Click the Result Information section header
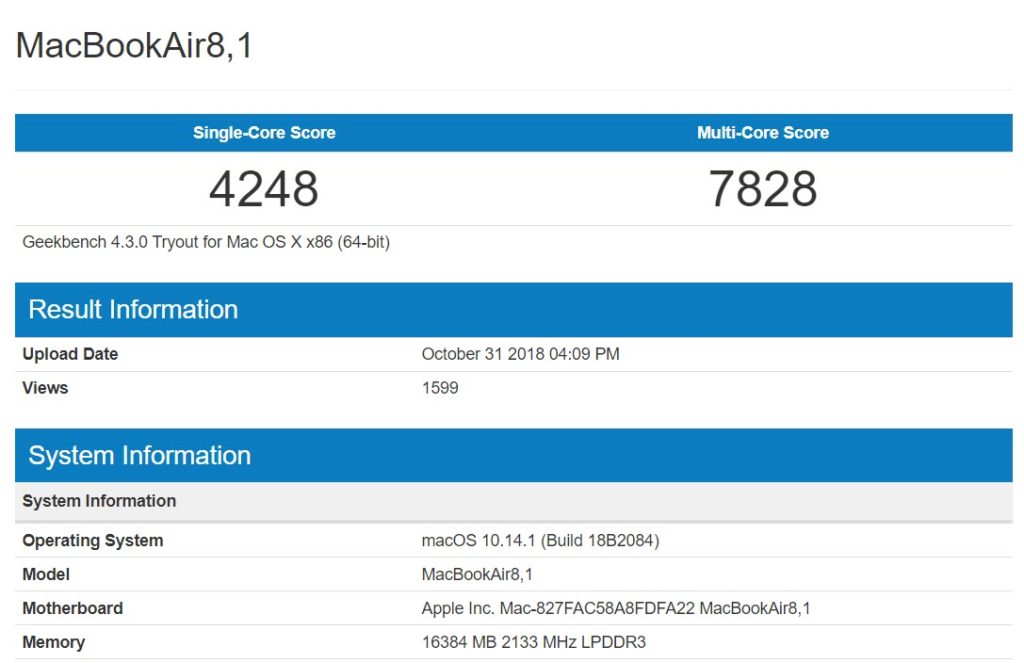The image size is (1024, 663). point(134,310)
